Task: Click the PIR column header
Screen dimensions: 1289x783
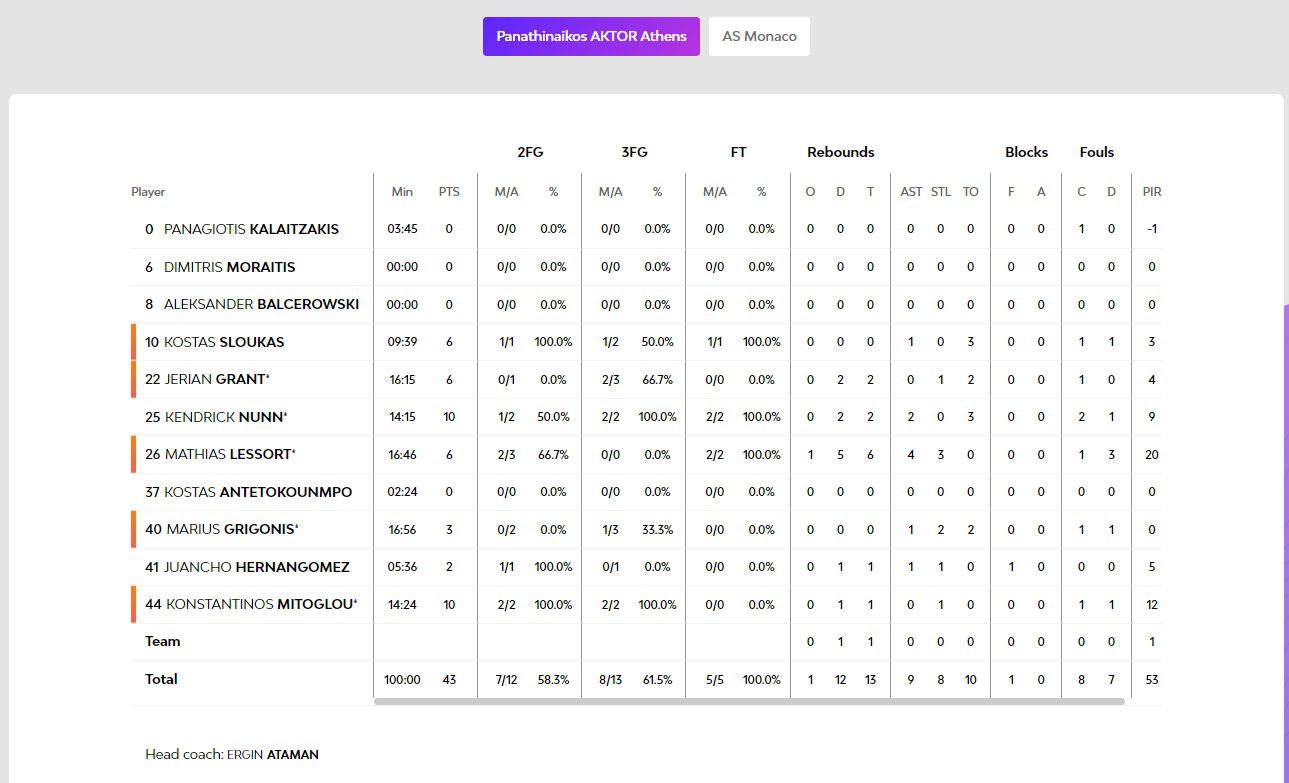Action: 1151,192
